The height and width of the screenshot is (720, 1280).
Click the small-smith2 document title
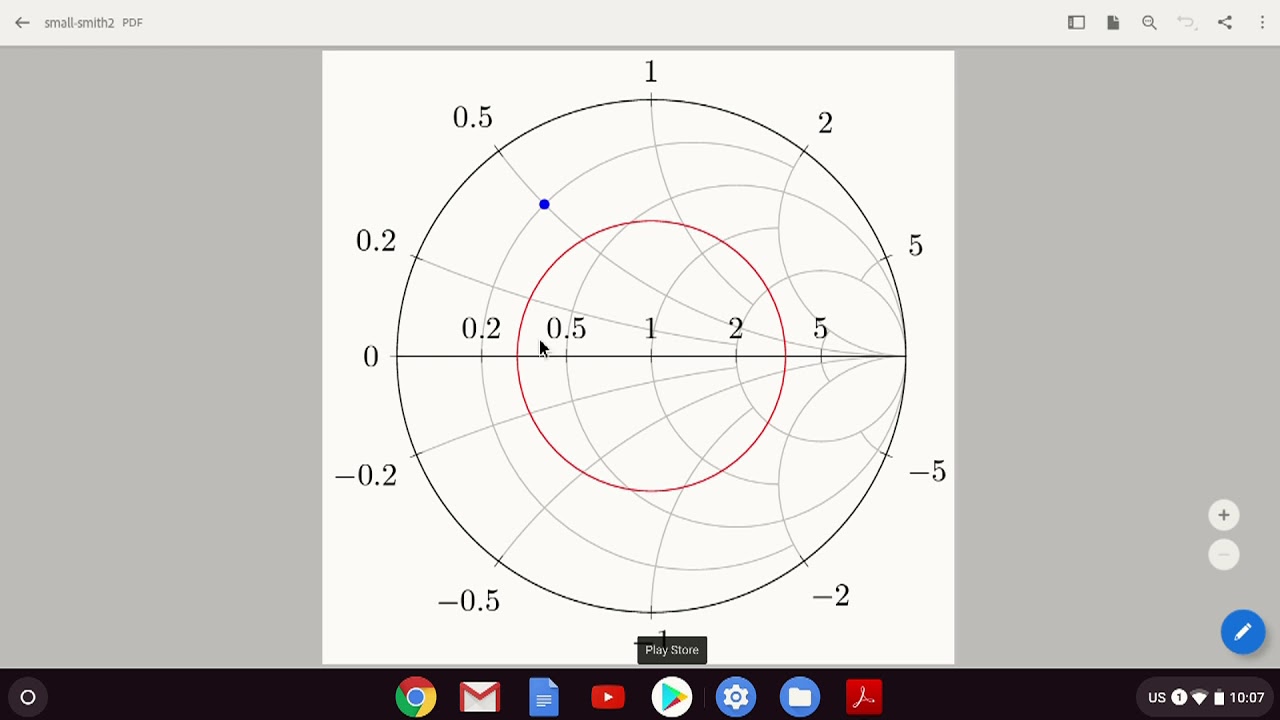pos(79,22)
